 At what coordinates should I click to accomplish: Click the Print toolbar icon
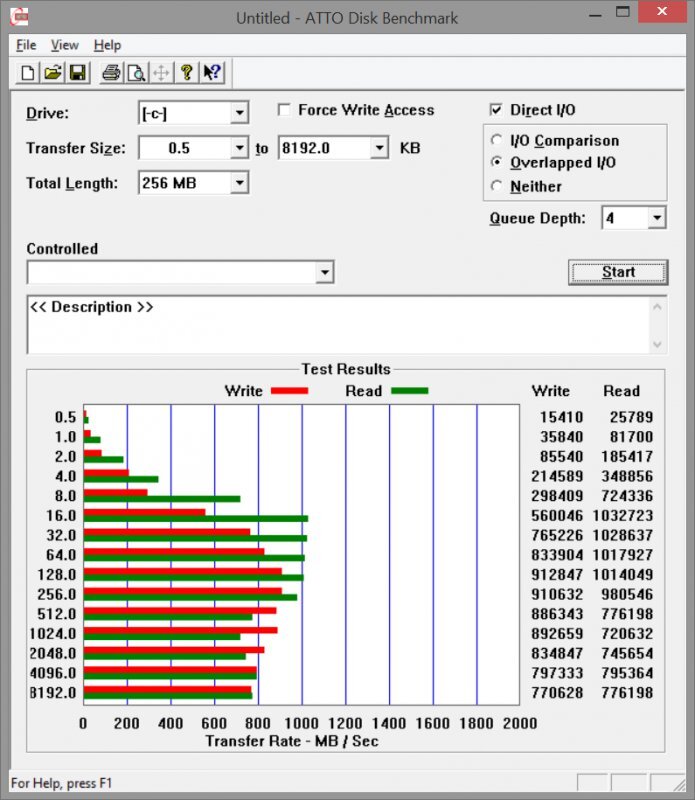point(111,72)
